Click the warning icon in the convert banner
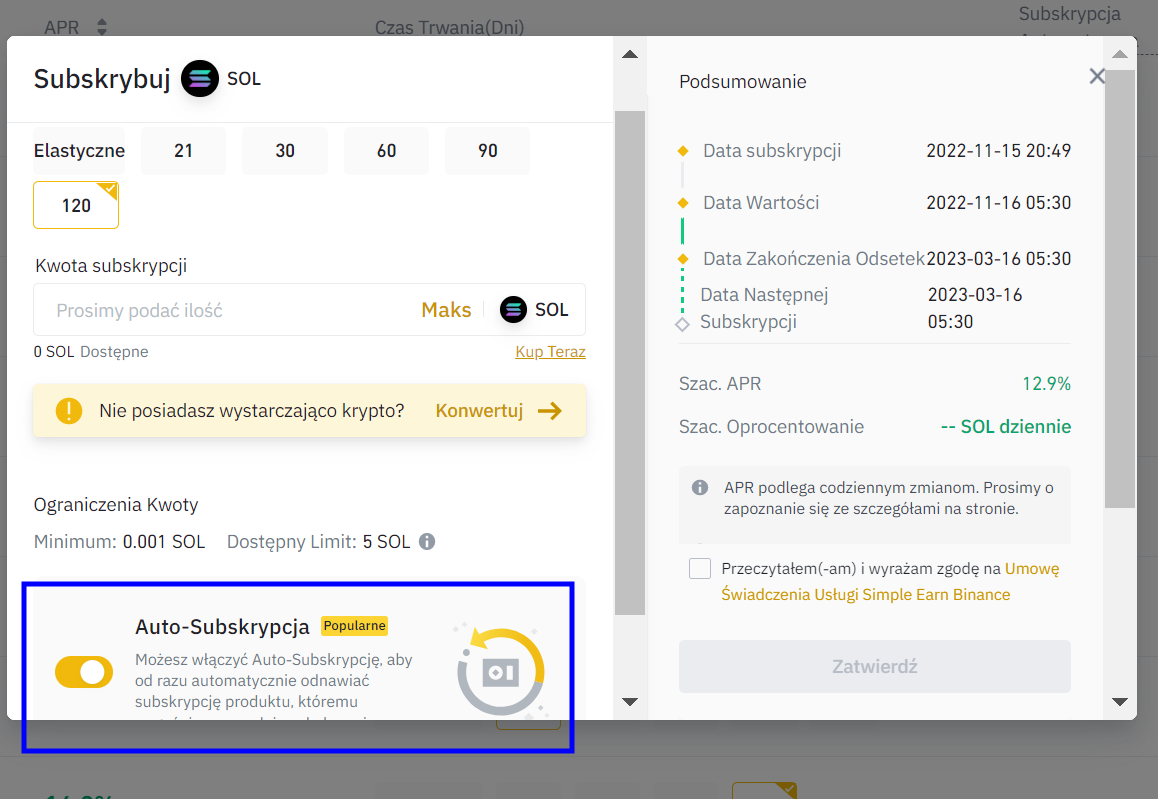 click(x=69, y=411)
